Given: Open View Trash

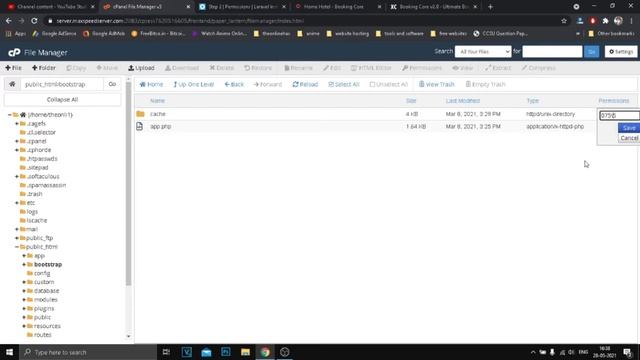Looking at the screenshot, I should (437, 84).
